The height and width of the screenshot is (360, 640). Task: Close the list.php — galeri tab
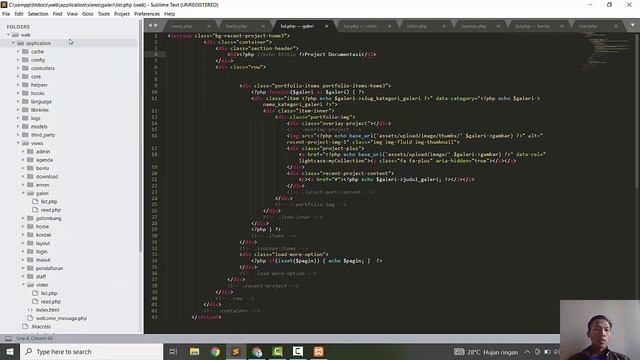326,26
